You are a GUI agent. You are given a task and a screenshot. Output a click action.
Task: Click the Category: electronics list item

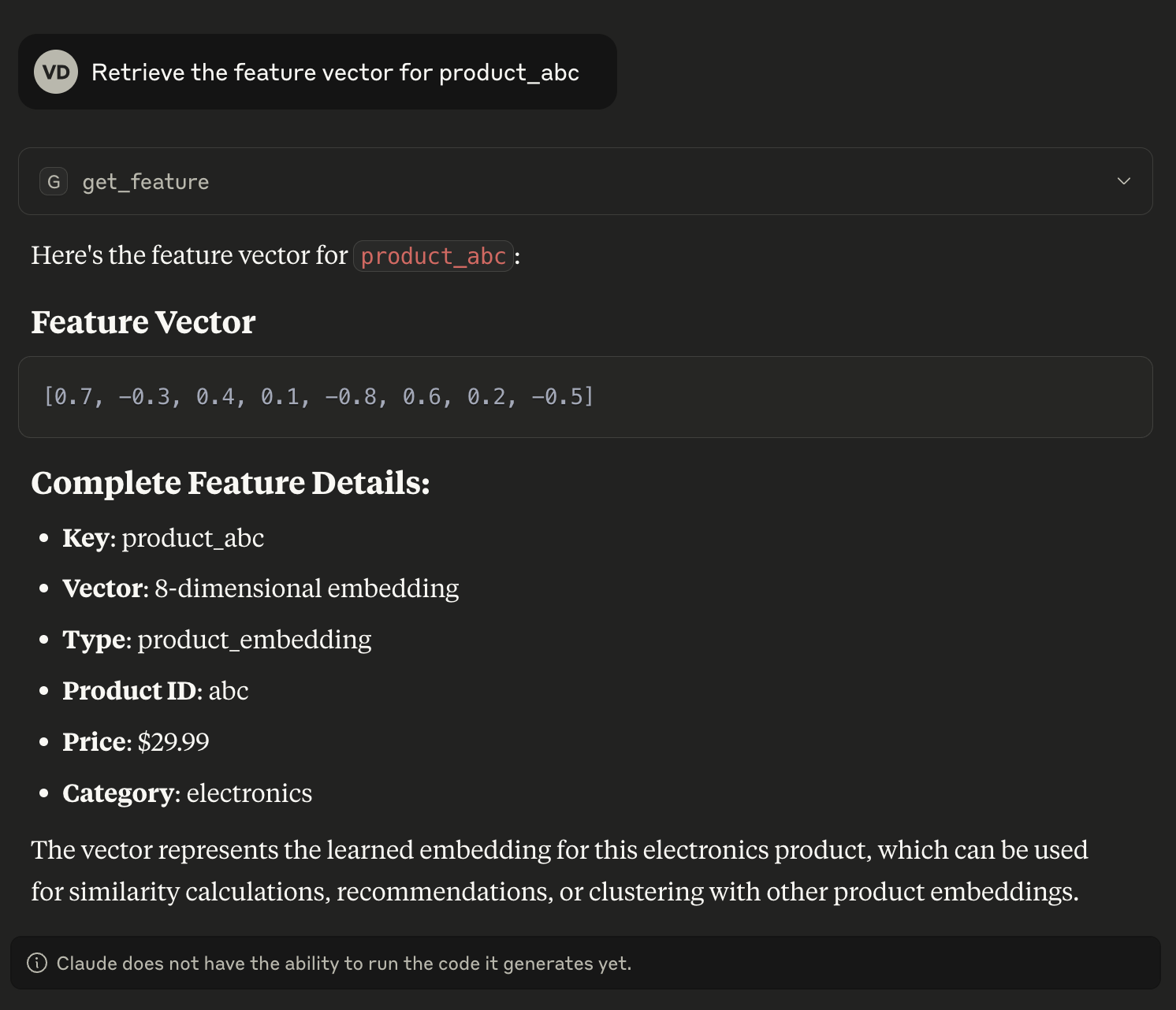(187, 793)
